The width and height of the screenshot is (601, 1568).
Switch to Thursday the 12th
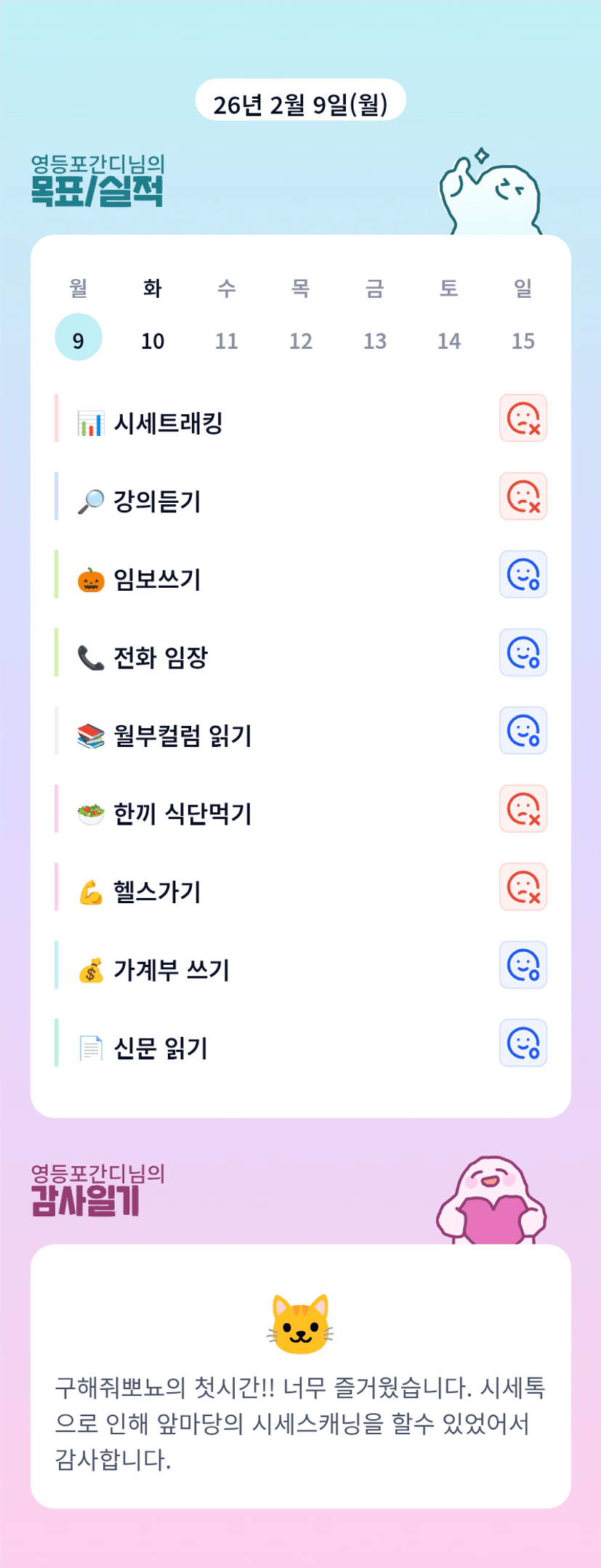coord(301,340)
